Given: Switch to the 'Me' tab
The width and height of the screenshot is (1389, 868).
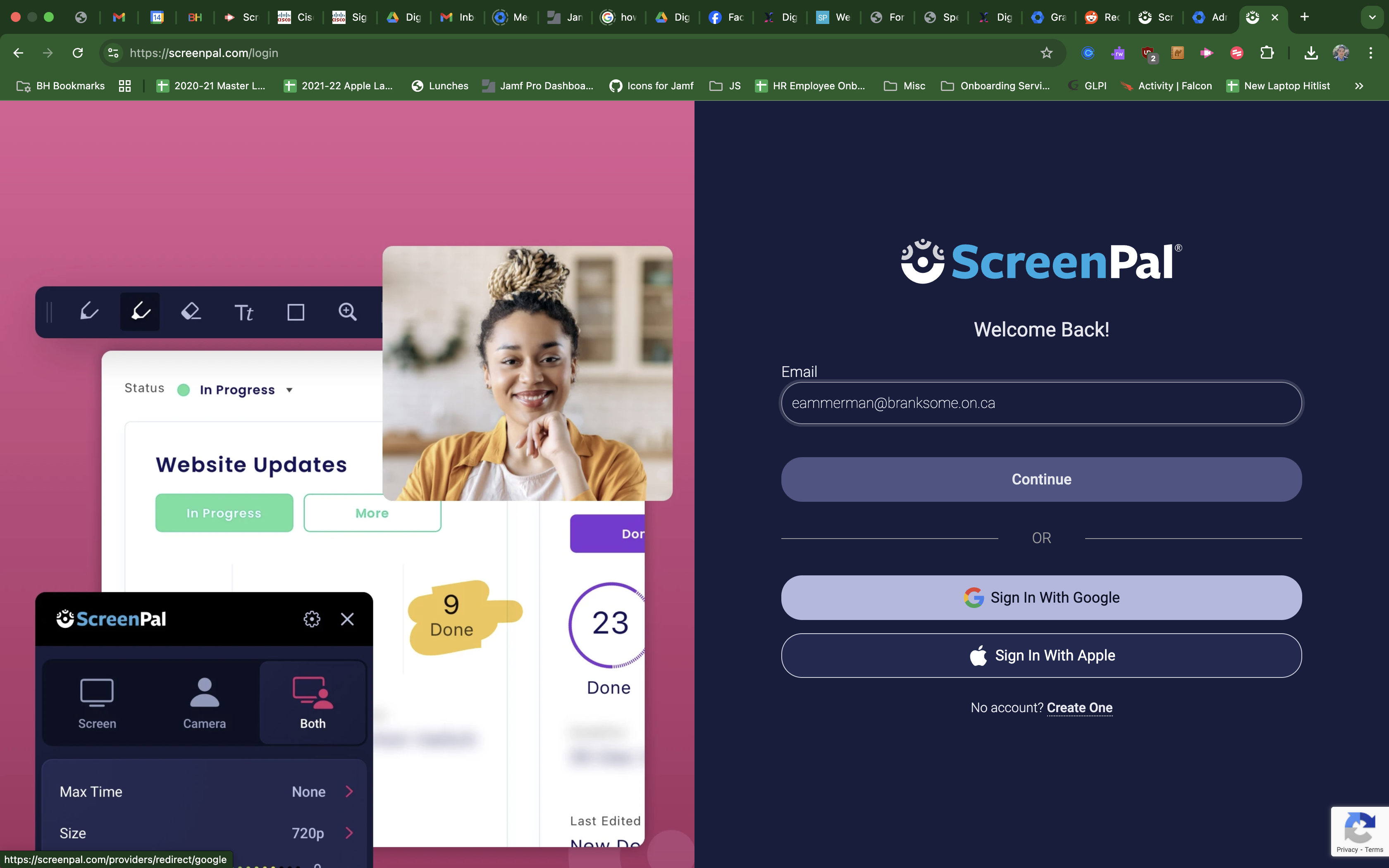Looking at the screenshot, I should click(x=511, y=17).
